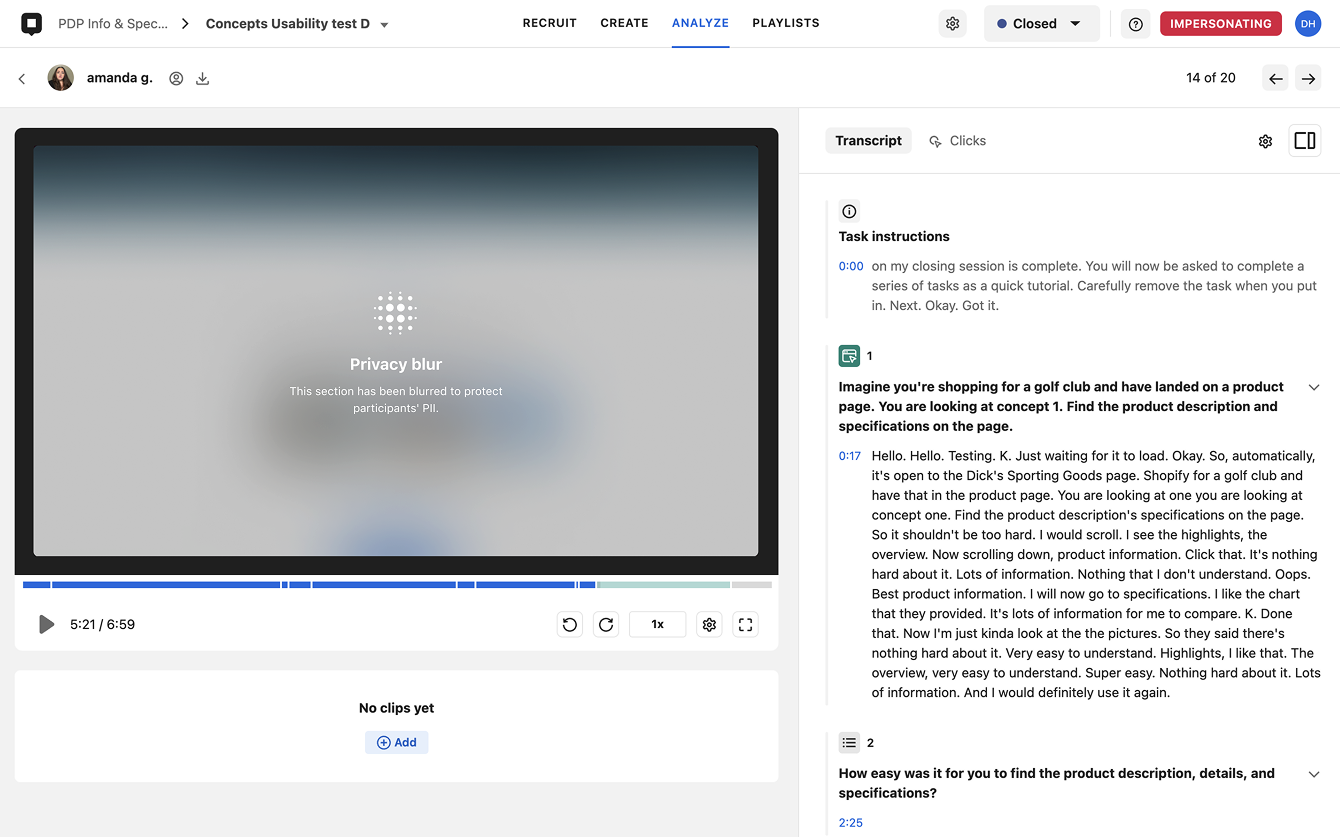The width and height of the screenshot is (1340, 837).
Task: Collapse question 2 about ease of finding
Action: coord(1314,774)
